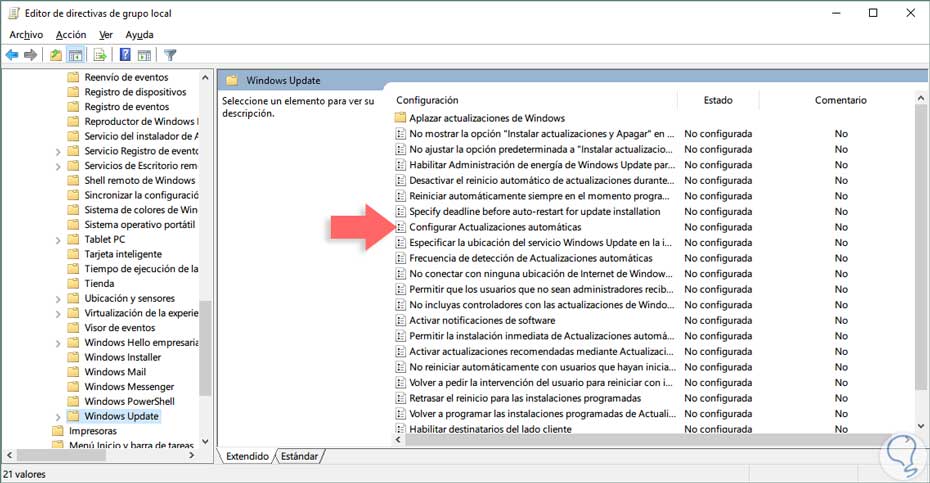Click the folder icon of Aplazar actualizaciones de Windows

401,117
